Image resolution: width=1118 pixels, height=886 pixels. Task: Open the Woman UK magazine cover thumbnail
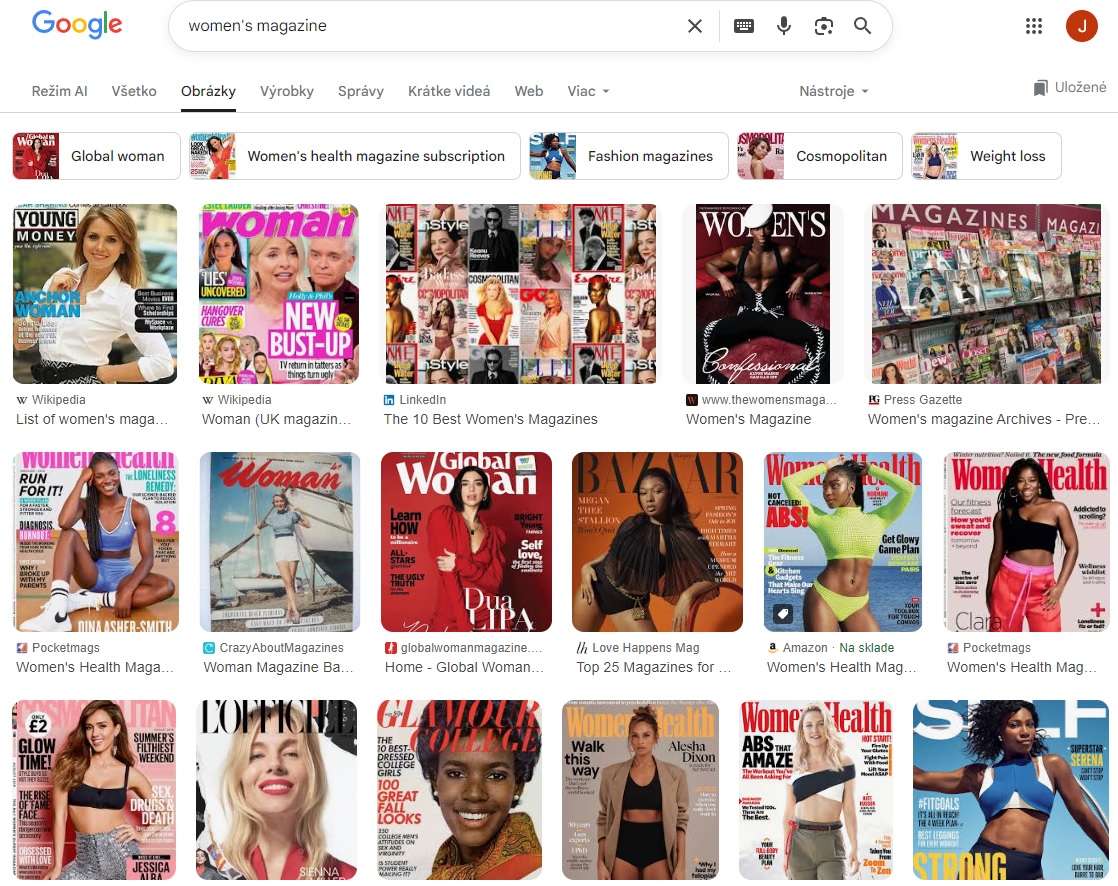279,294
